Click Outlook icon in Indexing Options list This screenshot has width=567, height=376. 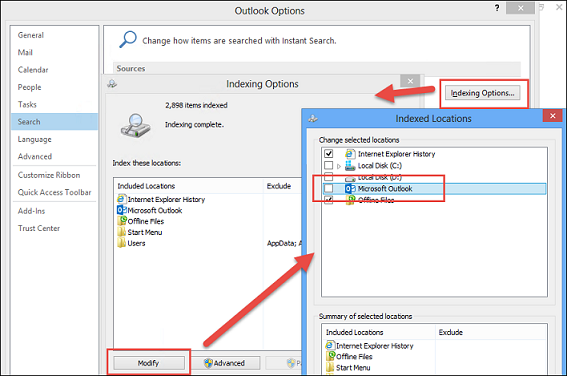[122, 210]
